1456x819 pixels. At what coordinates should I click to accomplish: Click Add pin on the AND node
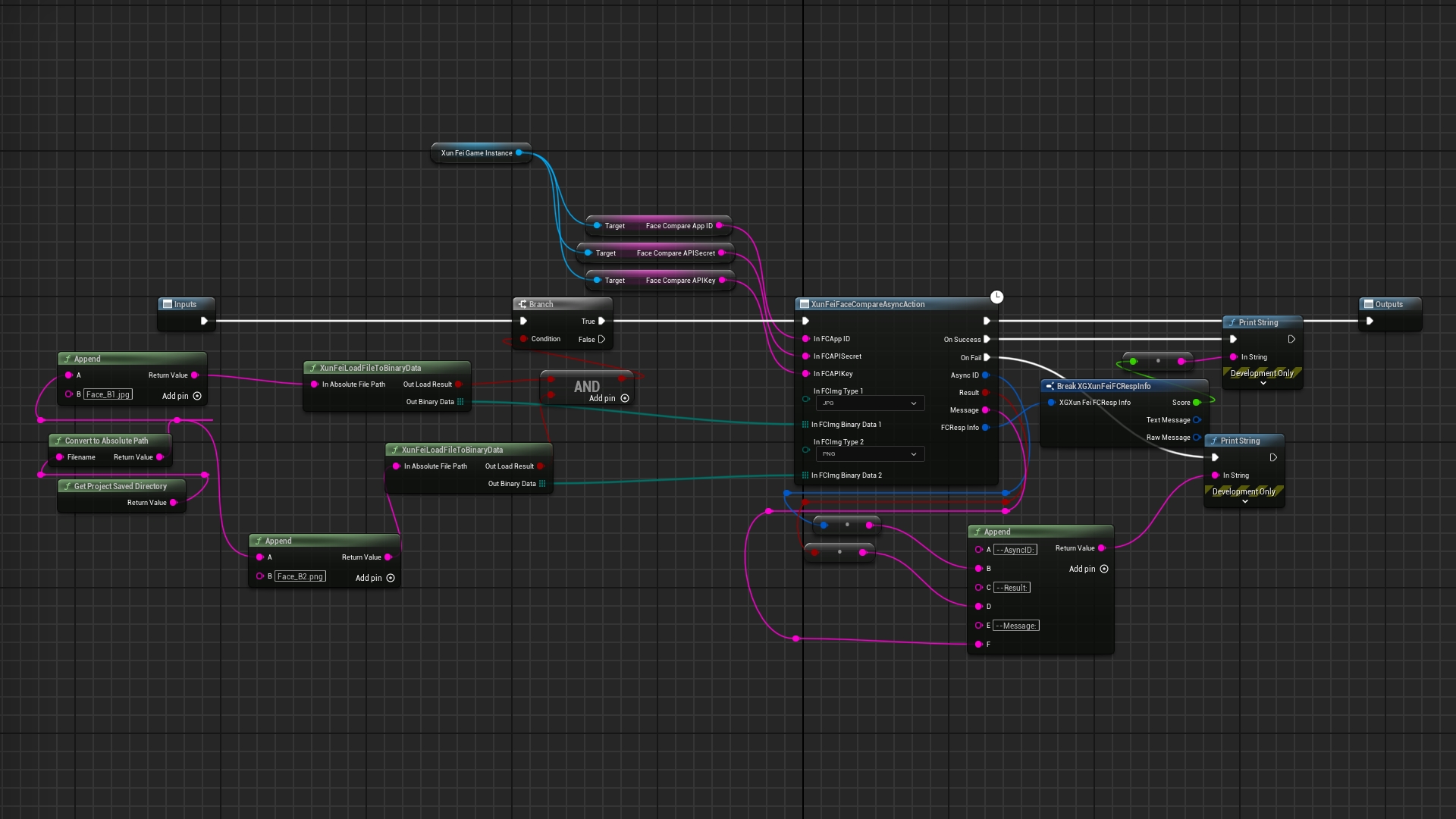[x=624, y=399]
